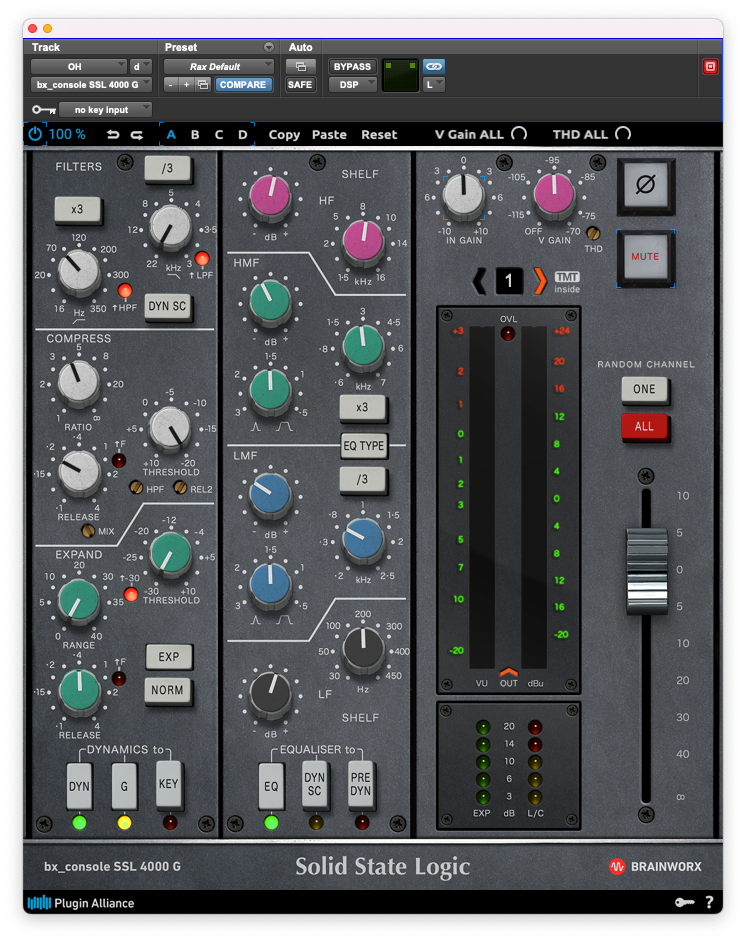Click the license key icon at bottom
Viewport: 746px width, 941px height.
click(x=685, y=902)
